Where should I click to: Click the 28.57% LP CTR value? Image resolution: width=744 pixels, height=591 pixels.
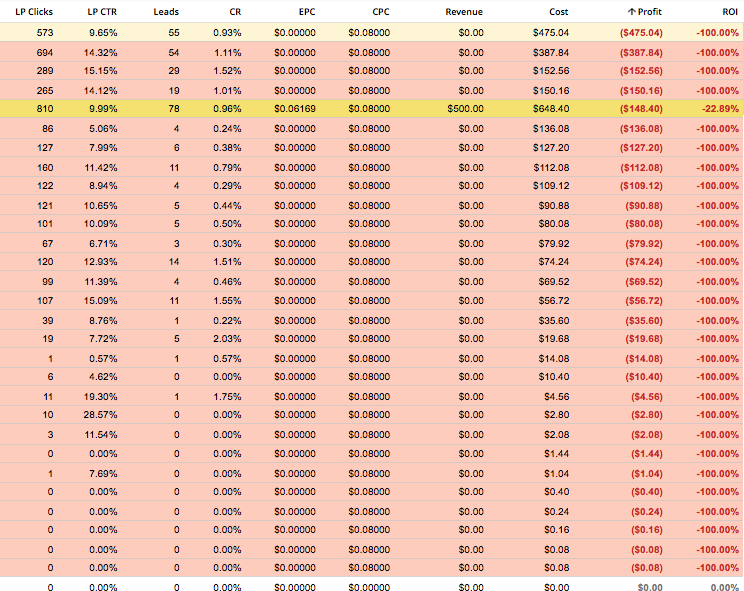point(100,415)
